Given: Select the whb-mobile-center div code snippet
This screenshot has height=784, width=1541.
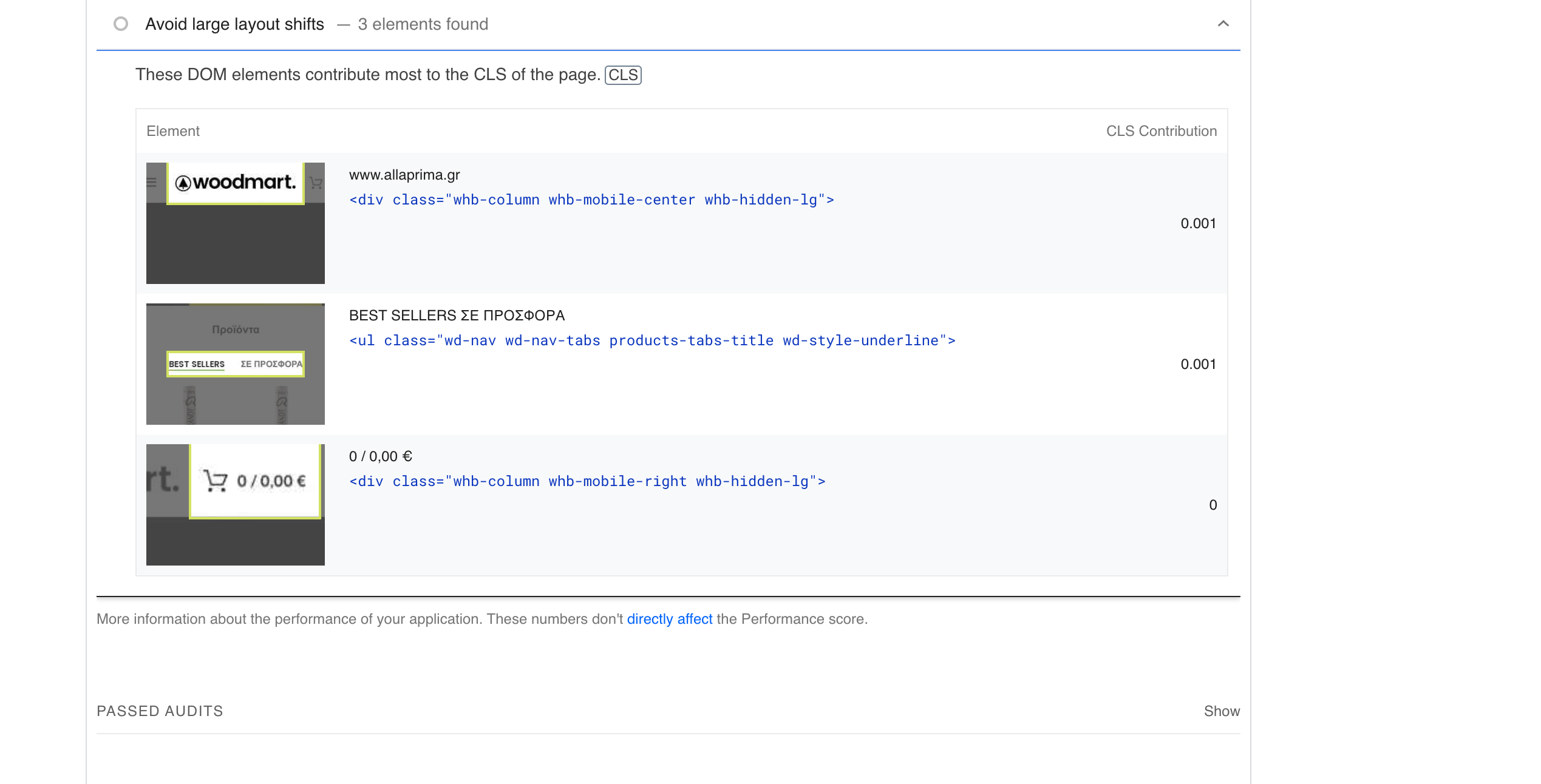Looking at the screenshot, I should [x=591, y=200].
